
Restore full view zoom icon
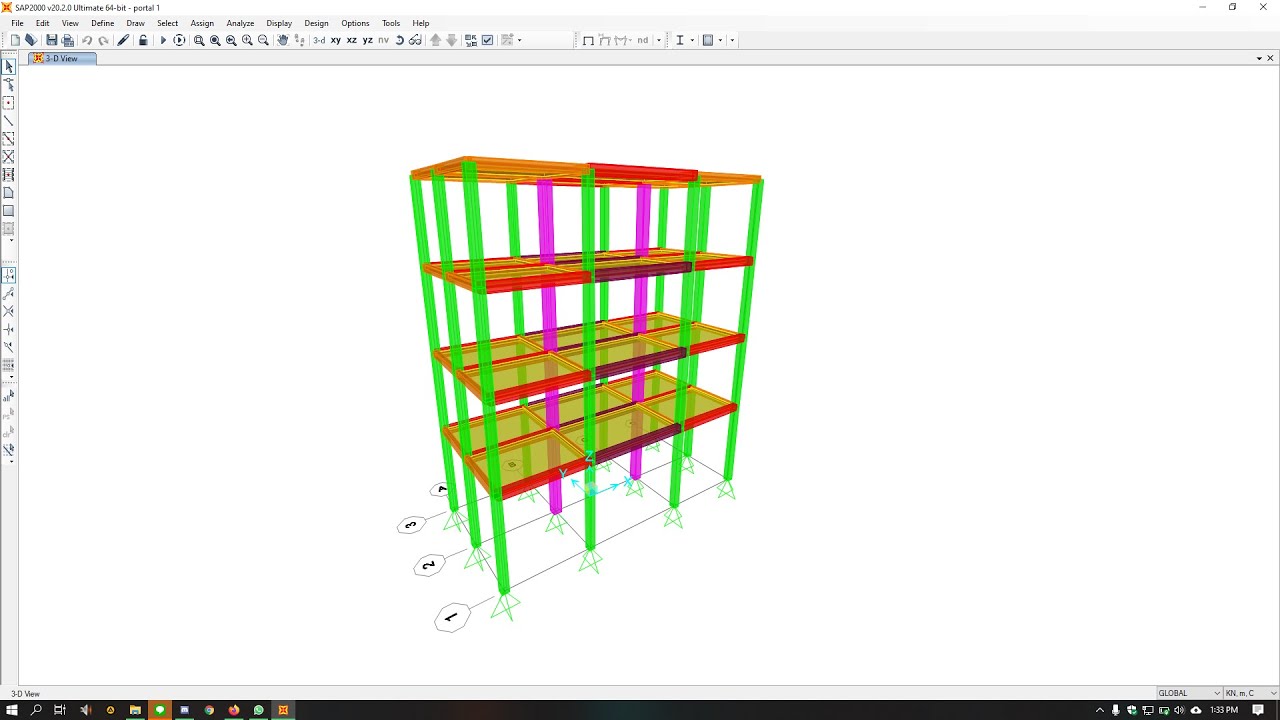tap(215, 40)
